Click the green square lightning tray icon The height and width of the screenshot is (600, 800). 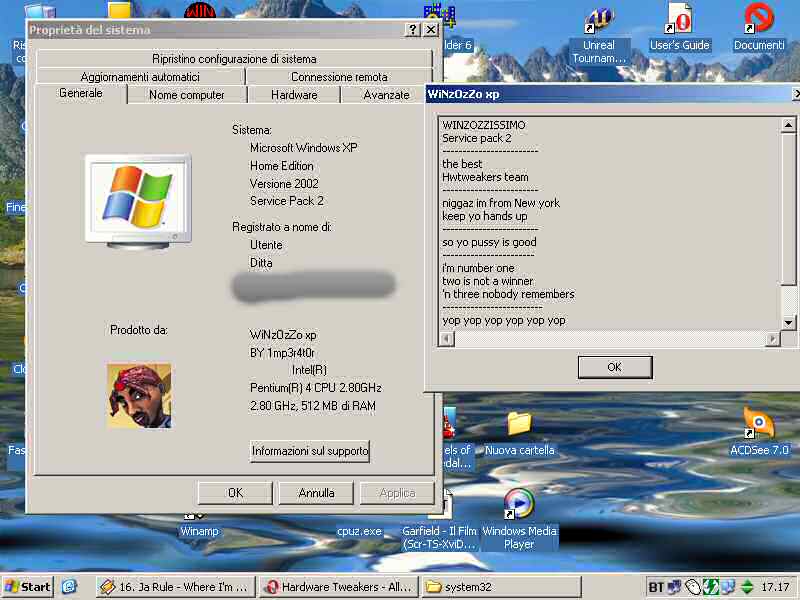click(x=711, y=587)
